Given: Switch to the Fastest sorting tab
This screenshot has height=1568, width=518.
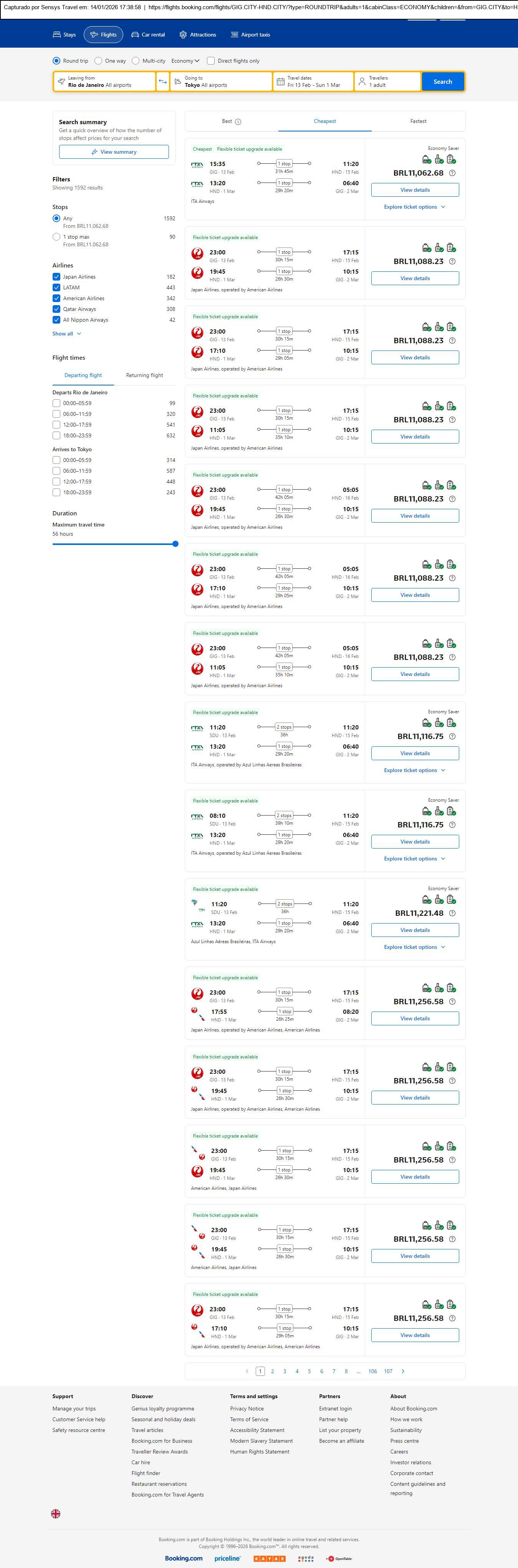Looking at the screenshot, I should pyautogui.click(x=418, y=121).
